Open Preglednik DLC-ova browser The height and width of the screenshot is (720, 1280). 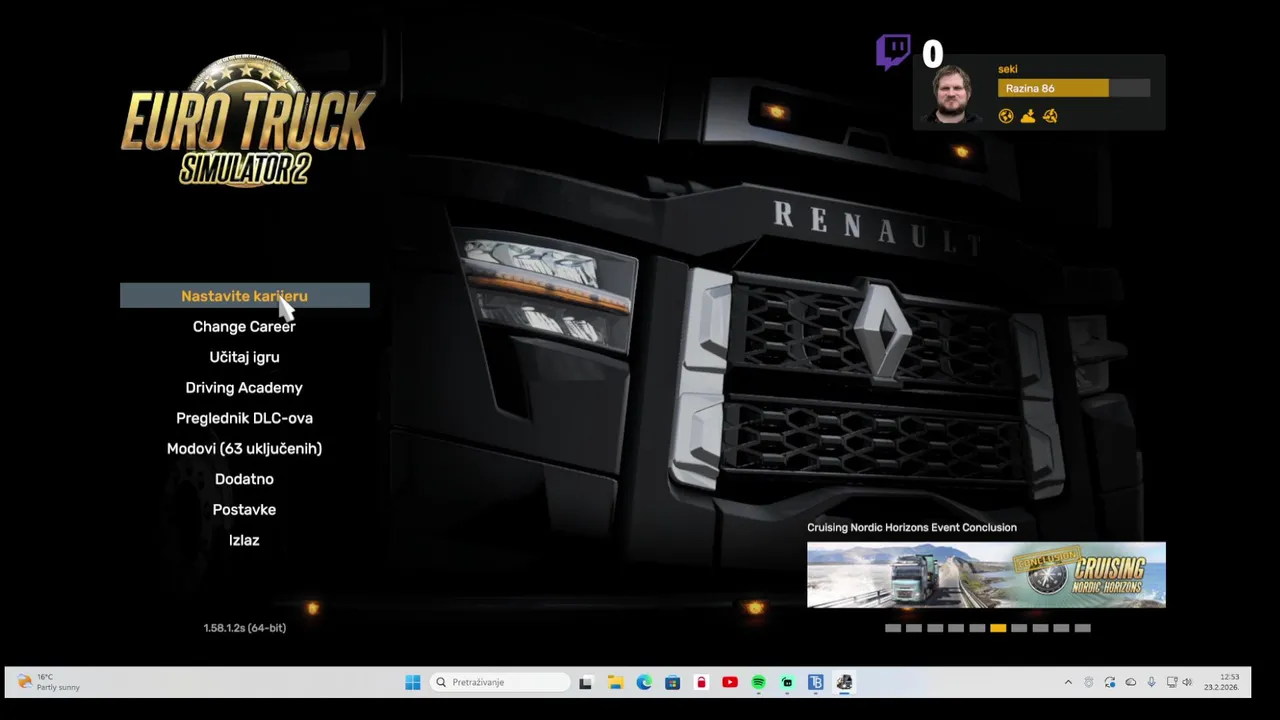(244, 418)
